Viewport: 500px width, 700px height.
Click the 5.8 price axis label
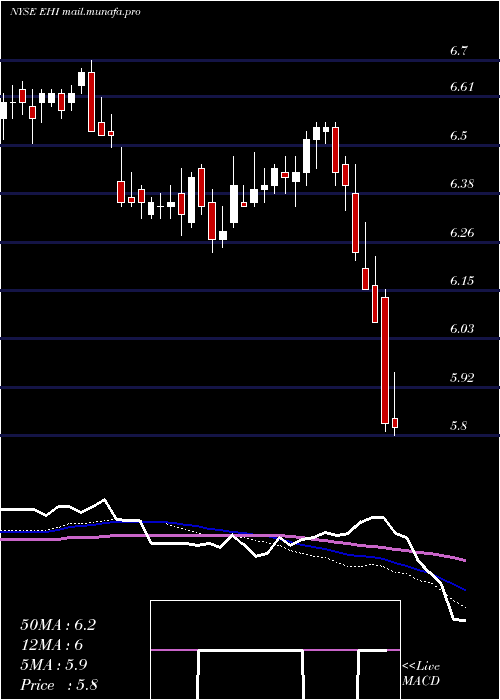click(x=458, y=425)
